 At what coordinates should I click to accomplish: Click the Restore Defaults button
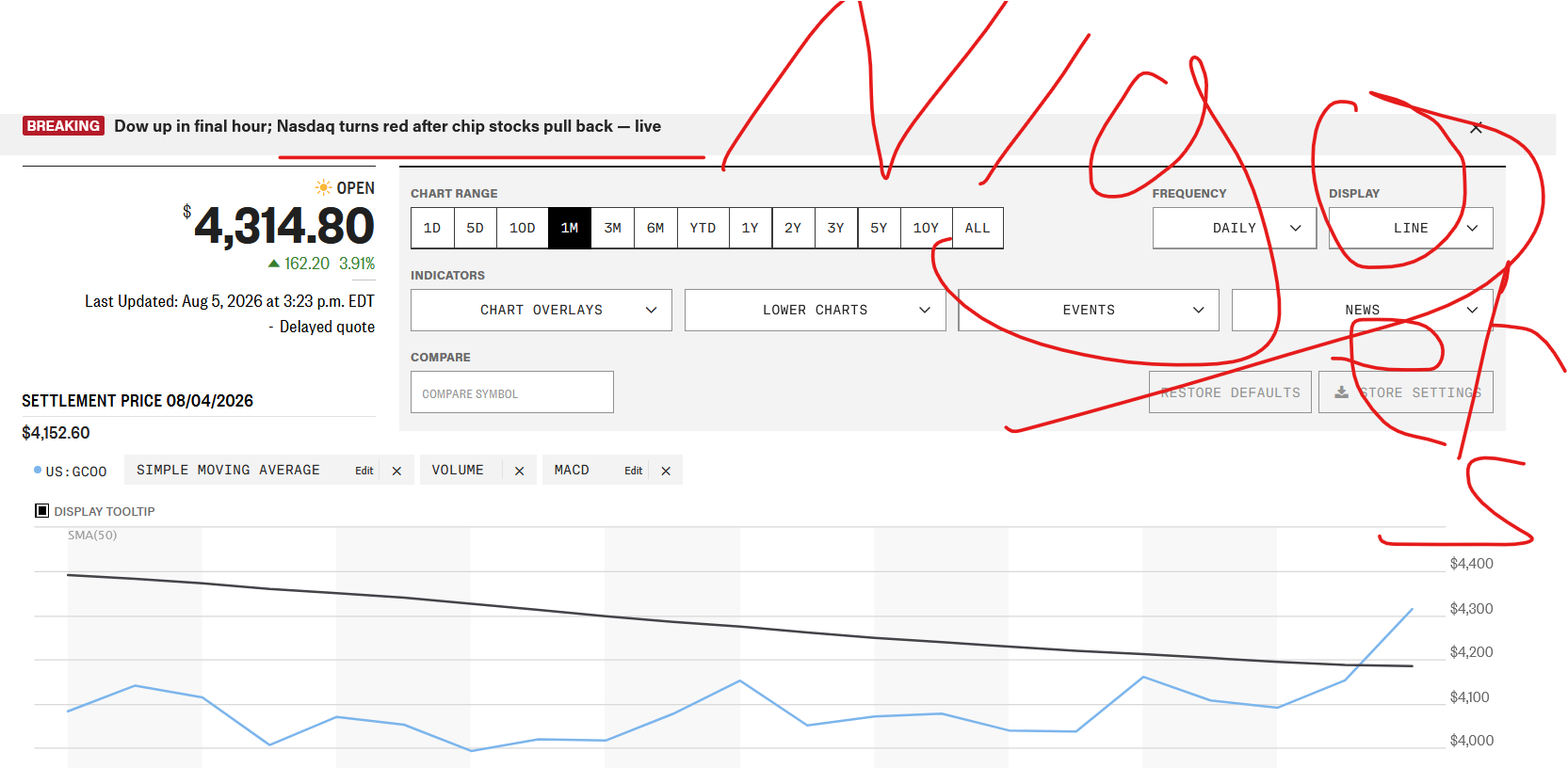pyautogui.click(x=1230, y=392)
